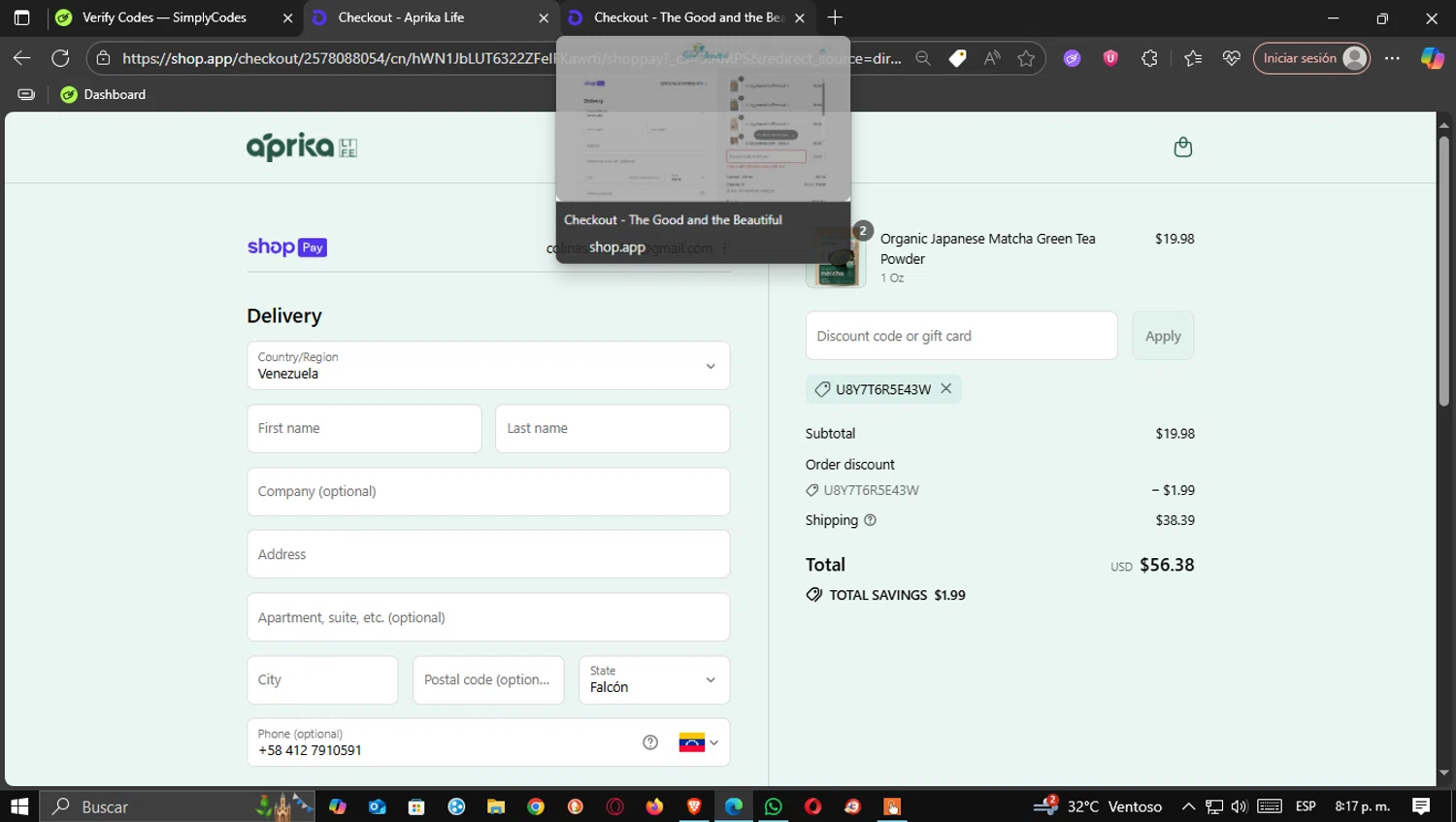Open the Extensions puzzle icon
This screenshot has width=1456, height=822.
click(x=1149, y=58)
